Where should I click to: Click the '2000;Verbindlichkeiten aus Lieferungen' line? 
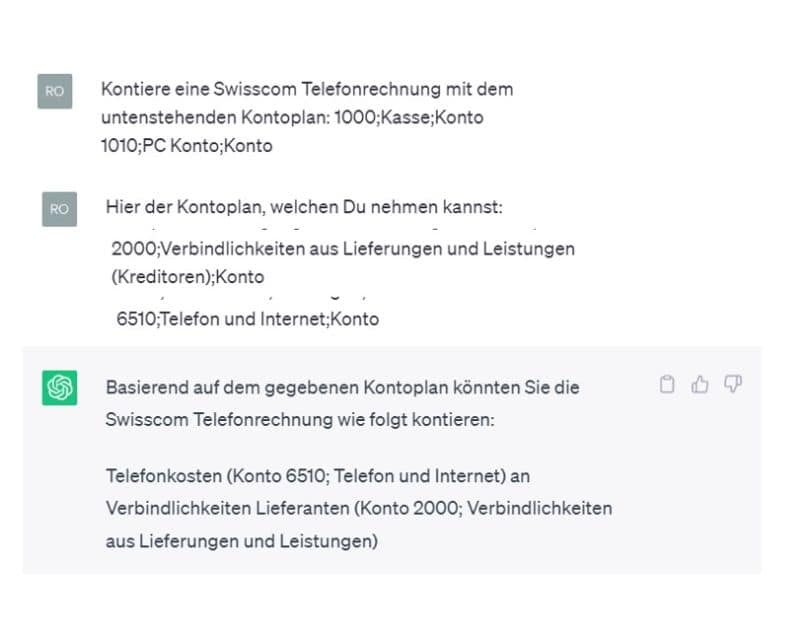pos(343,248)
